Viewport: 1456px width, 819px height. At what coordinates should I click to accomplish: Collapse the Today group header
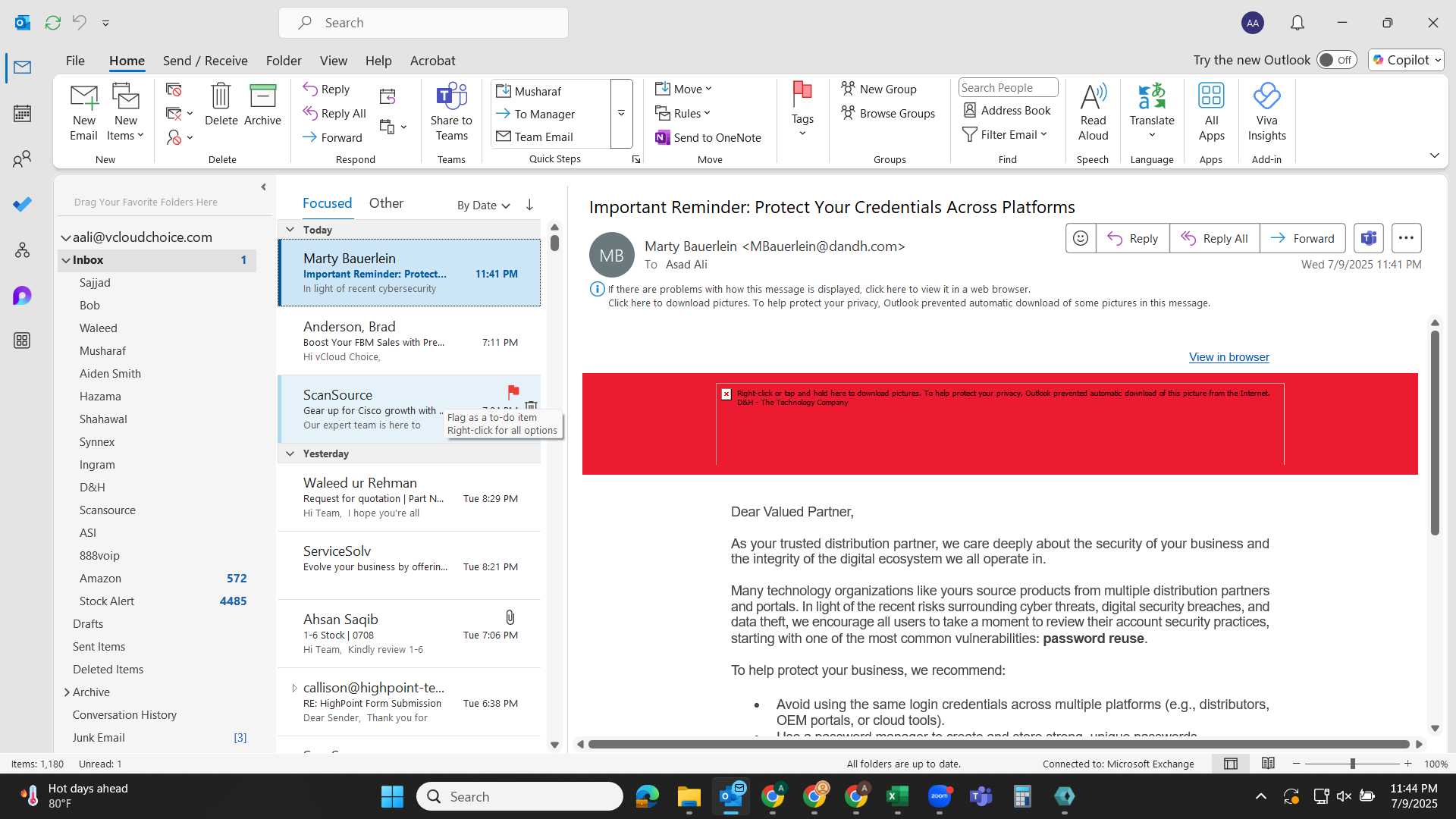tap(290, 230)
